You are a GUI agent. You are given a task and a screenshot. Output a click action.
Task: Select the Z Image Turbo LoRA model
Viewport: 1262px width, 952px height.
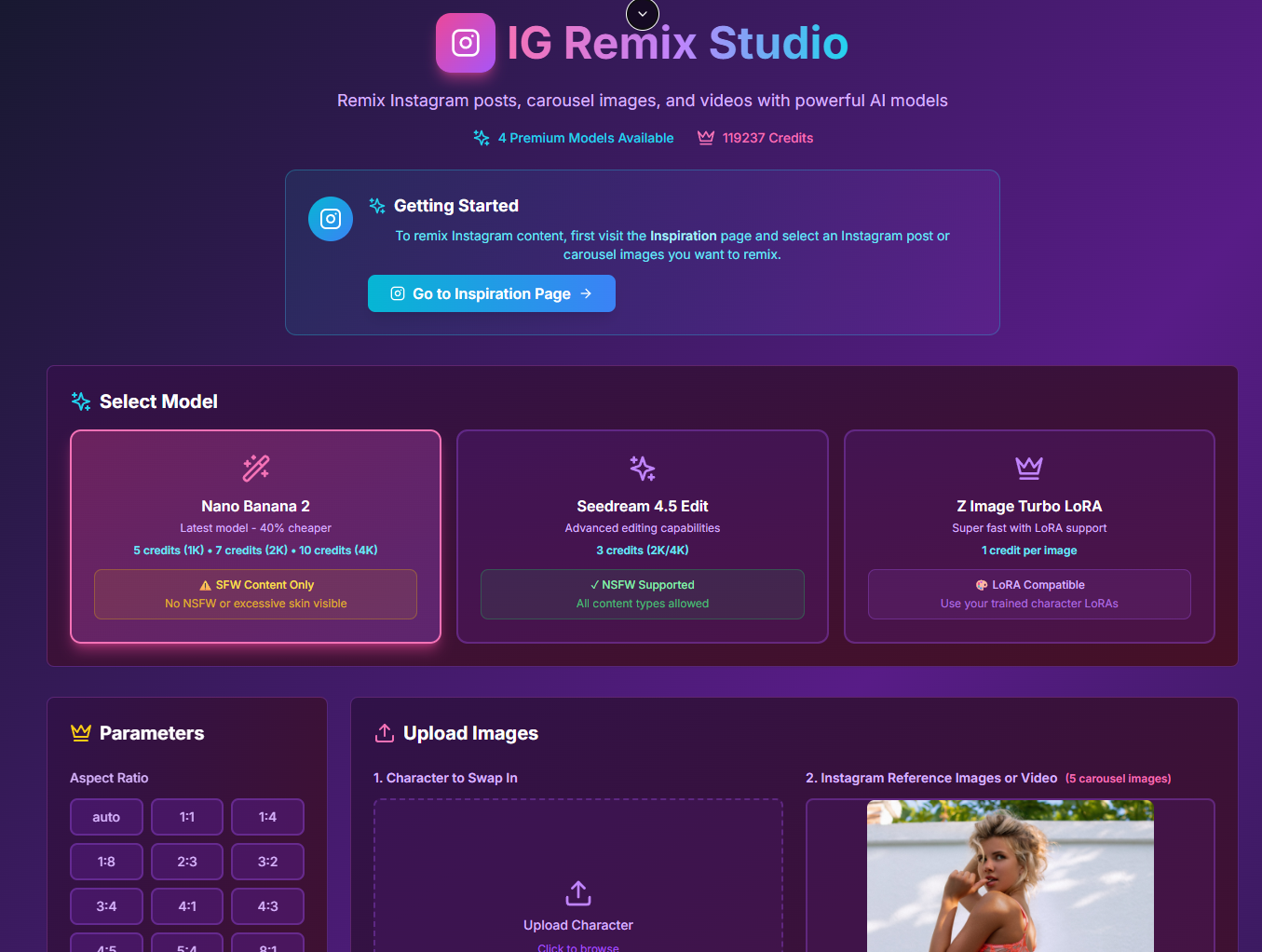pyautogui.click(x=1028, y=537)
